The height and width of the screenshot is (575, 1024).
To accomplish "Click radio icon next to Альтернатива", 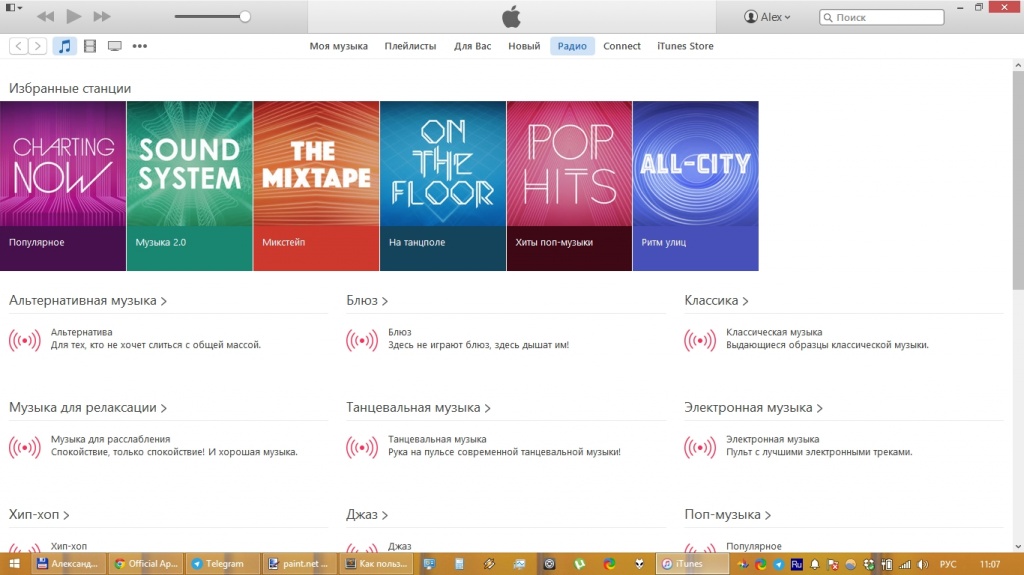I will coord(25,340).
